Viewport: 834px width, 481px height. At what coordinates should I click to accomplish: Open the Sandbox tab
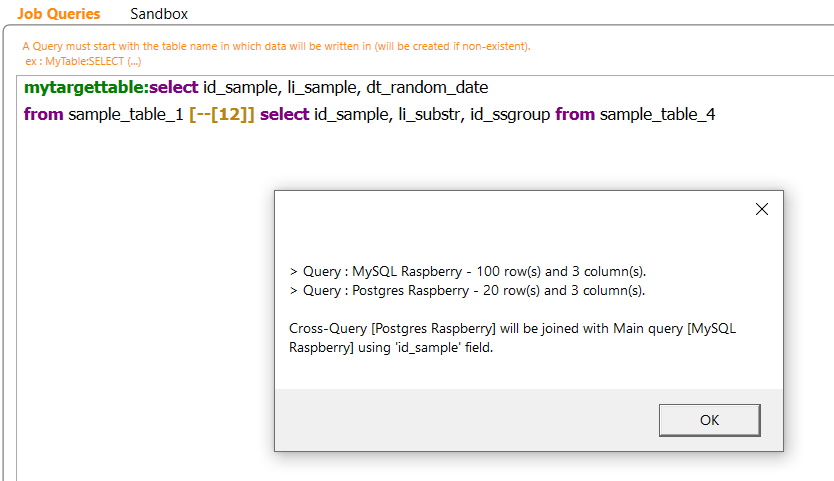pyautogui.click(x=159, y=14)
